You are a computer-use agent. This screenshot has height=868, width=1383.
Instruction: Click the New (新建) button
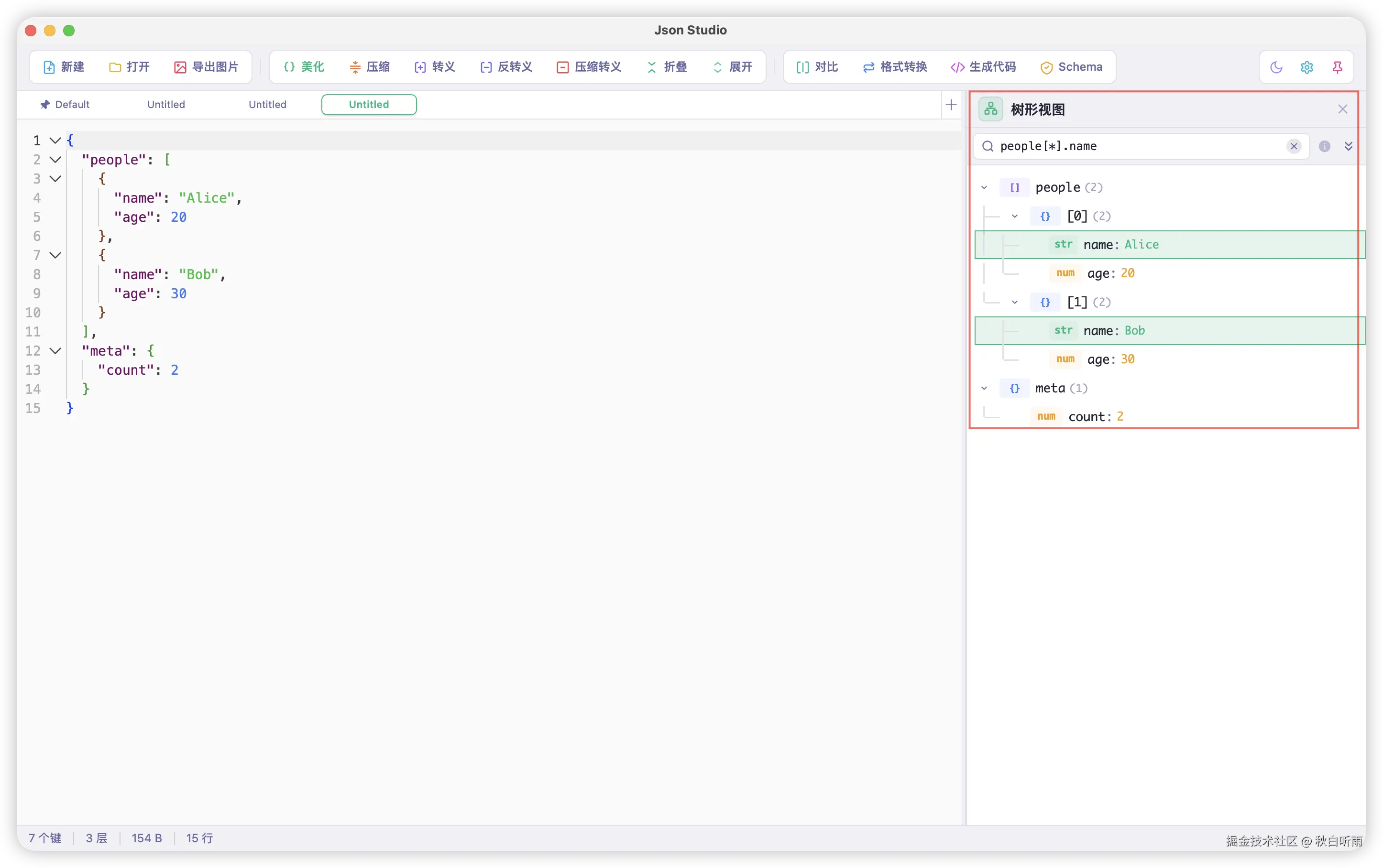(x=64, y=67)
